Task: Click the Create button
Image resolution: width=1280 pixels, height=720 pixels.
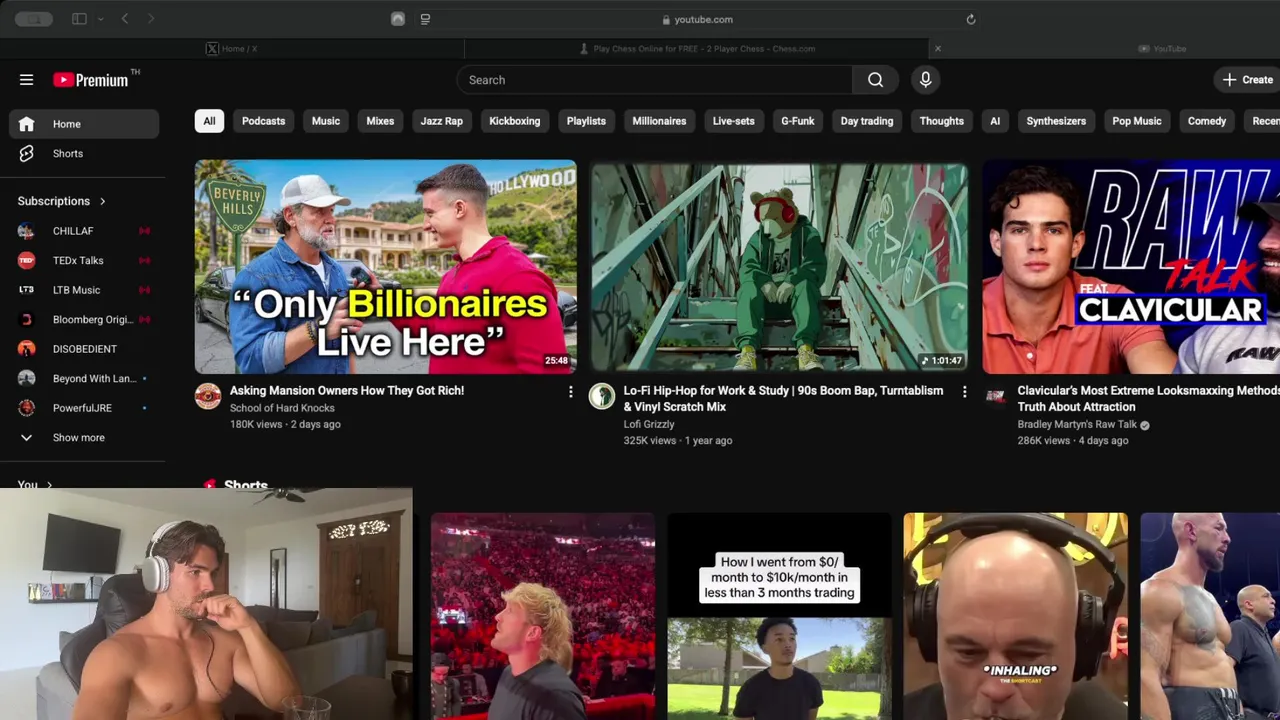Action: tap(1248, 80)
